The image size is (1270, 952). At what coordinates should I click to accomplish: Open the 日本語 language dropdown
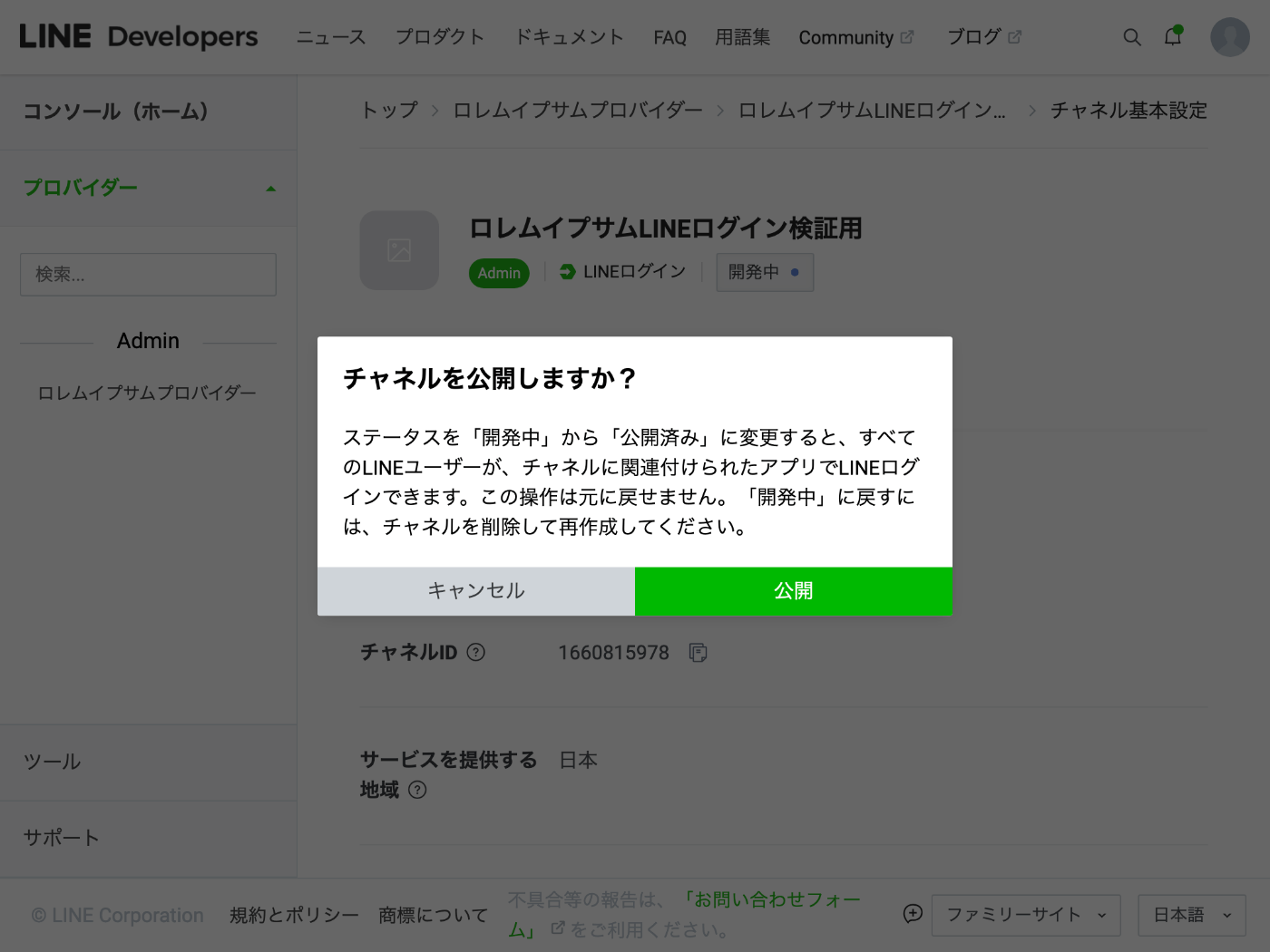click(1192, 915)
